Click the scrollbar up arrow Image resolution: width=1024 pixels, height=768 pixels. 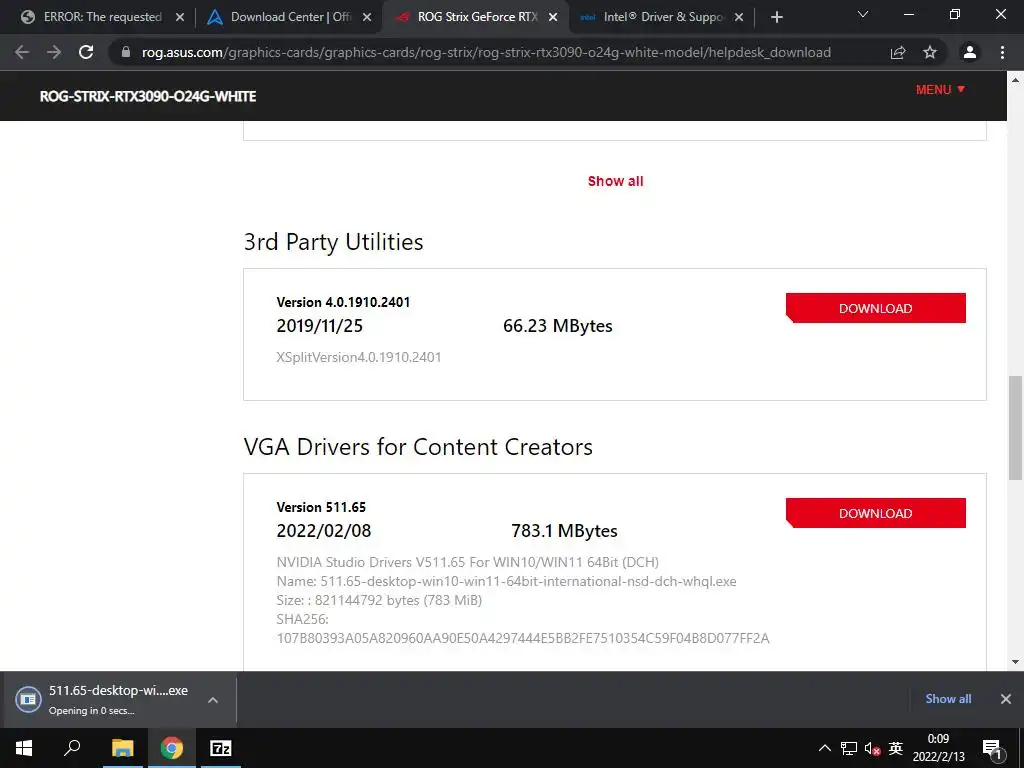pyautogui.click(x=1015, y=80)
